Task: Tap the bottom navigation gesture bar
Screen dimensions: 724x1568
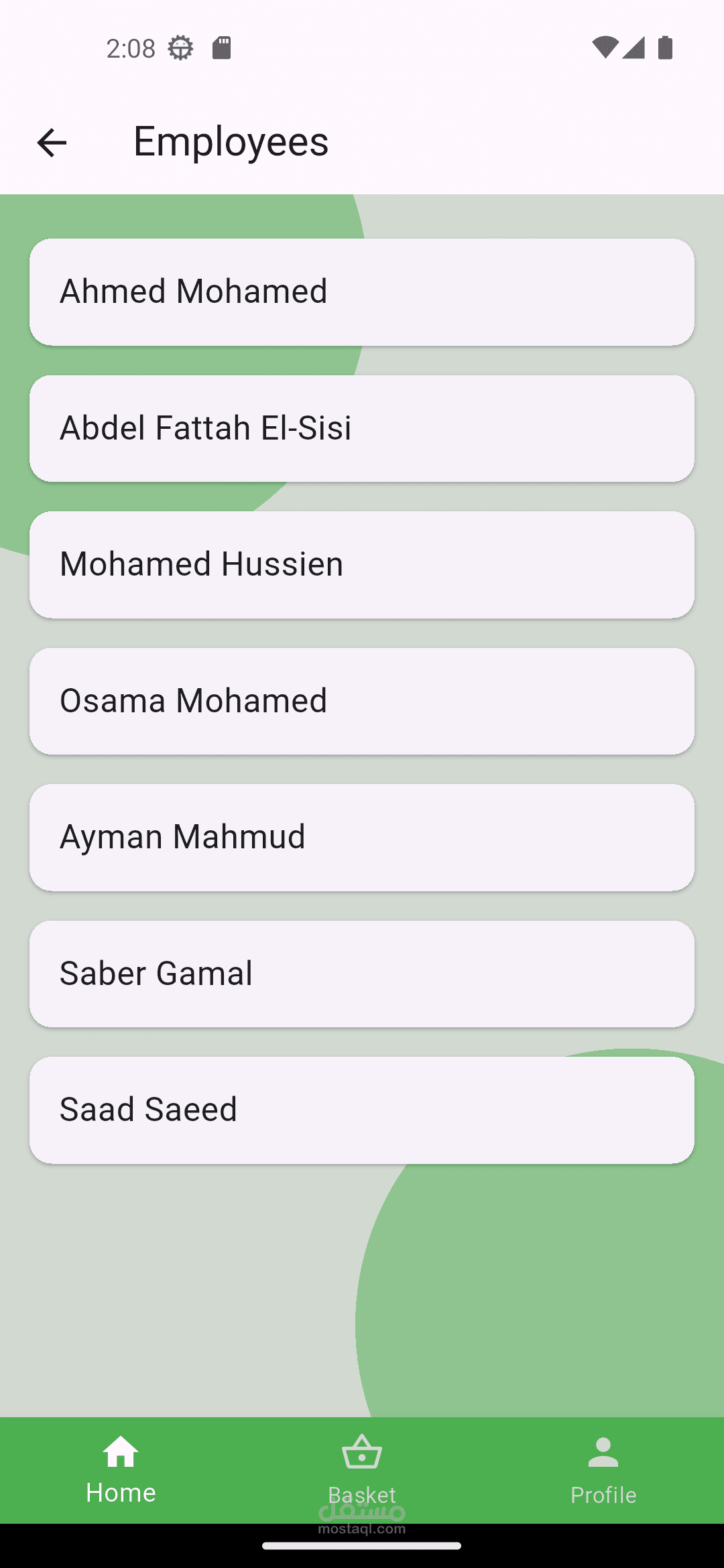Action: point(362,1547)
